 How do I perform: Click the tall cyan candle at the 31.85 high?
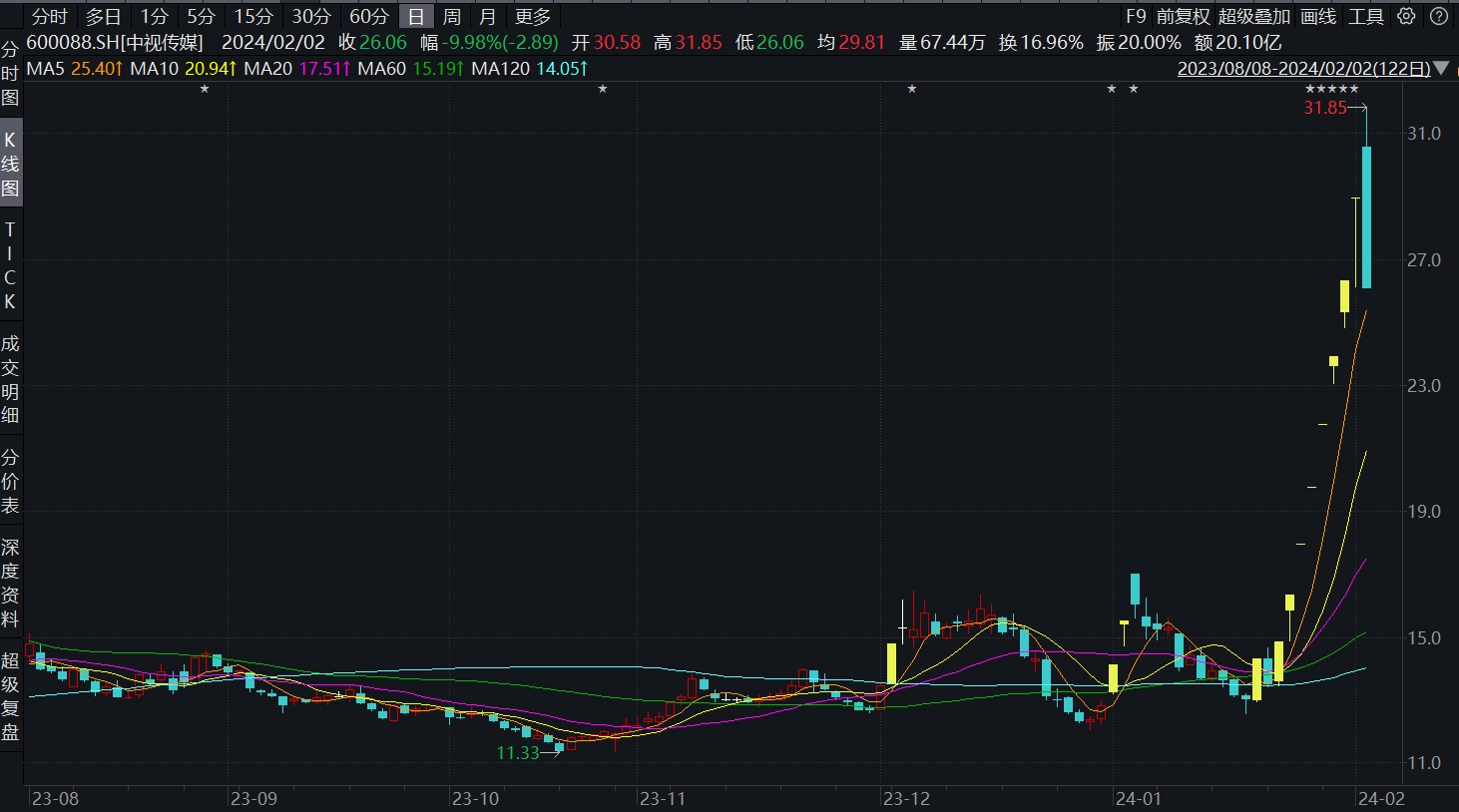(x=1366, y=217)
